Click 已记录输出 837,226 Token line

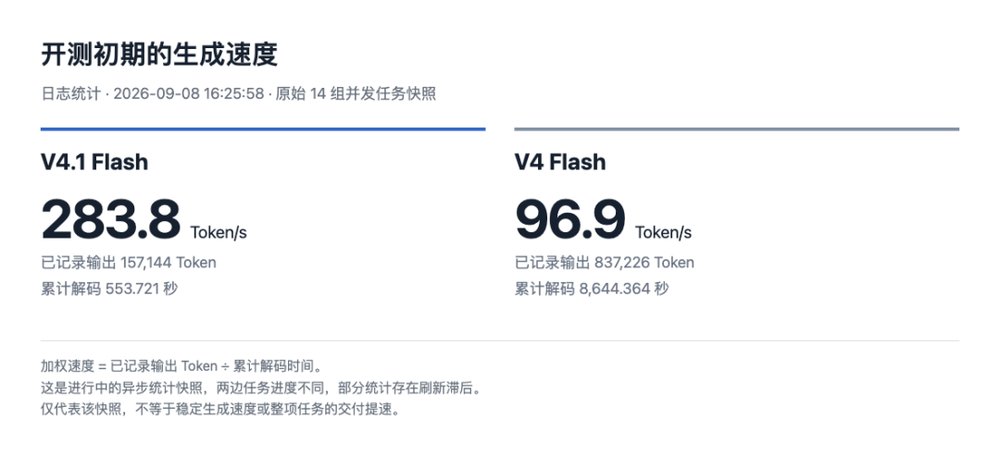point(604,262)
